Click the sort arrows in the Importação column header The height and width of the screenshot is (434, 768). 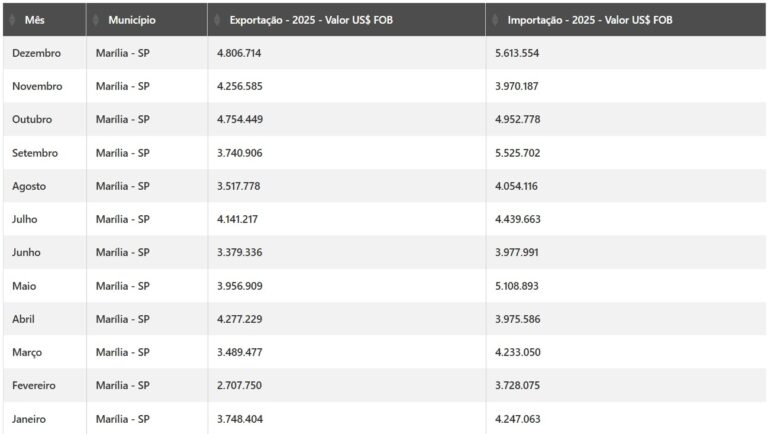(495, 20)
